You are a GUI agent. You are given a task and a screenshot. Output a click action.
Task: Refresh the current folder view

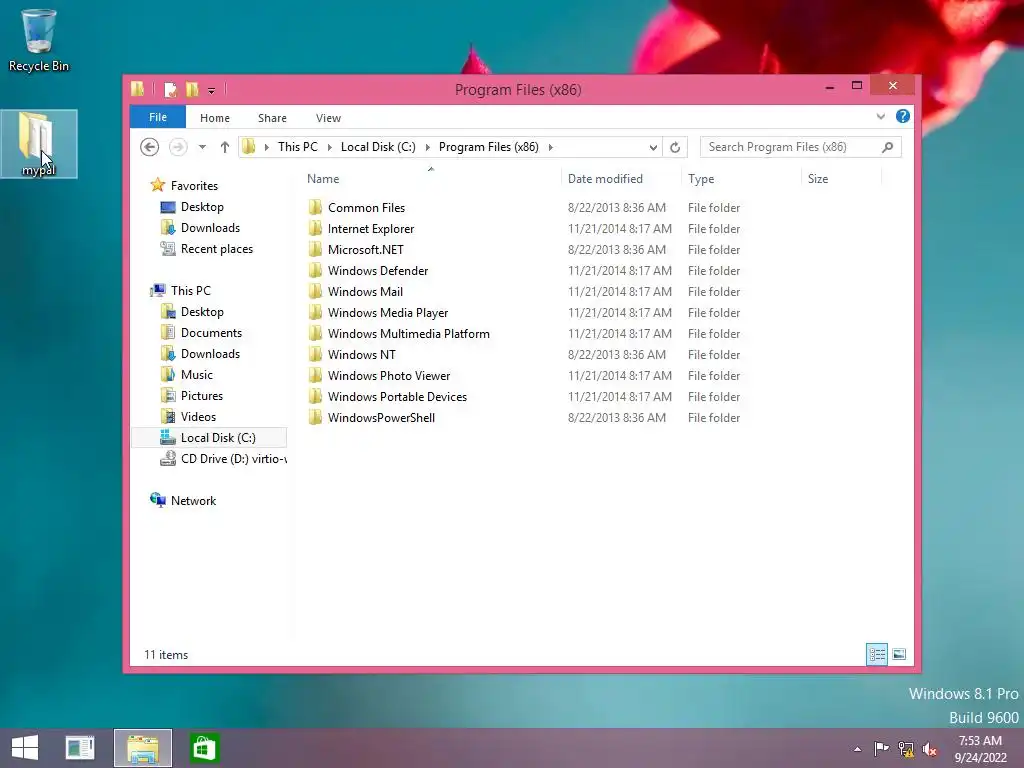675,148
